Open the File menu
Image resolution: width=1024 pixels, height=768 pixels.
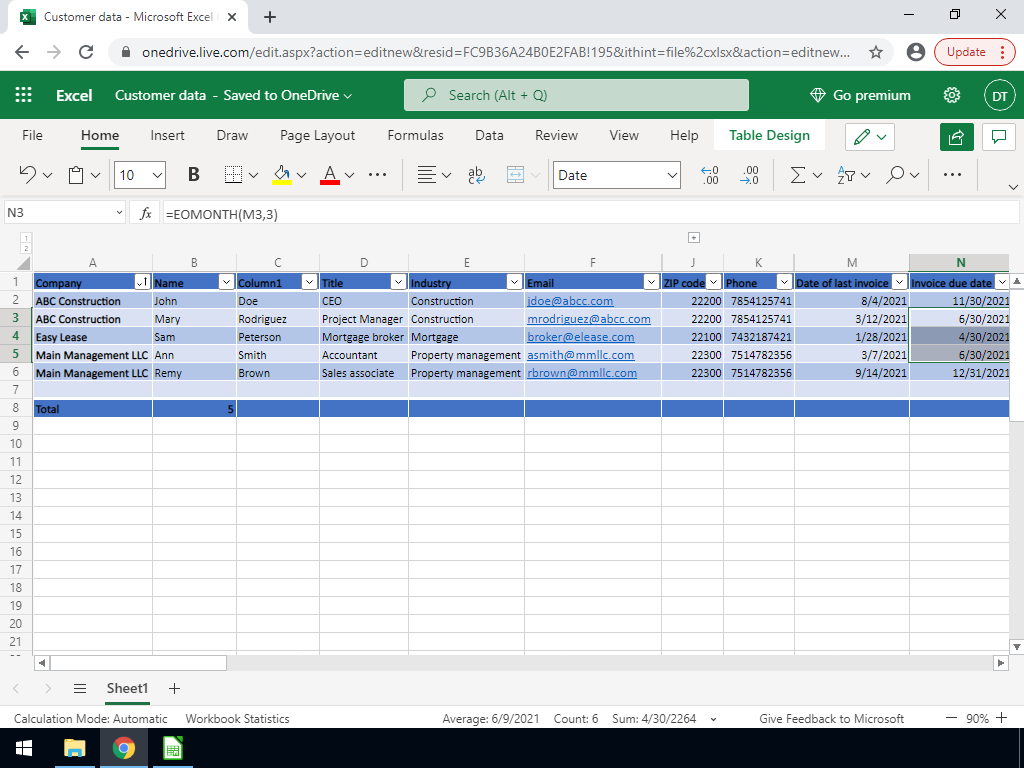click(32, 135)
